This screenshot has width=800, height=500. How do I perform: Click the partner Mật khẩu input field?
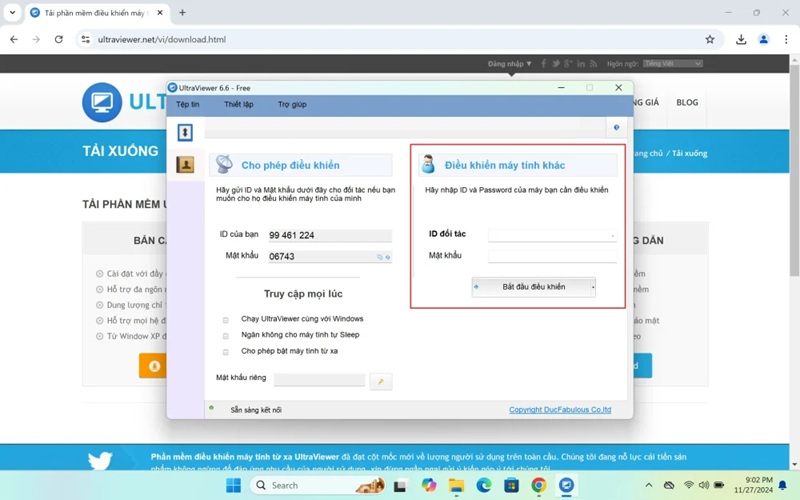click(552, 256)
